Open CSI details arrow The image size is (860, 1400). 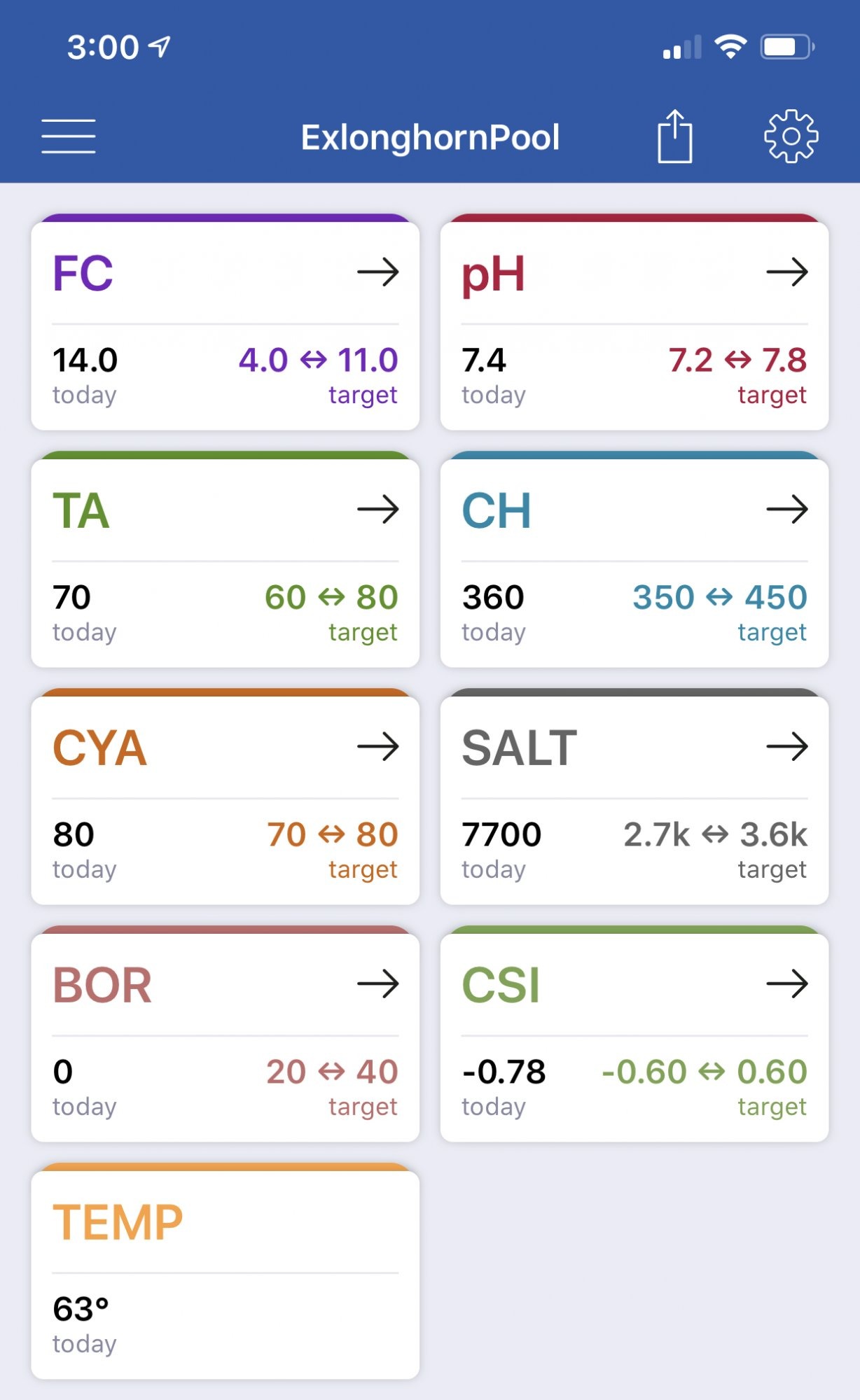click(787, 983)
